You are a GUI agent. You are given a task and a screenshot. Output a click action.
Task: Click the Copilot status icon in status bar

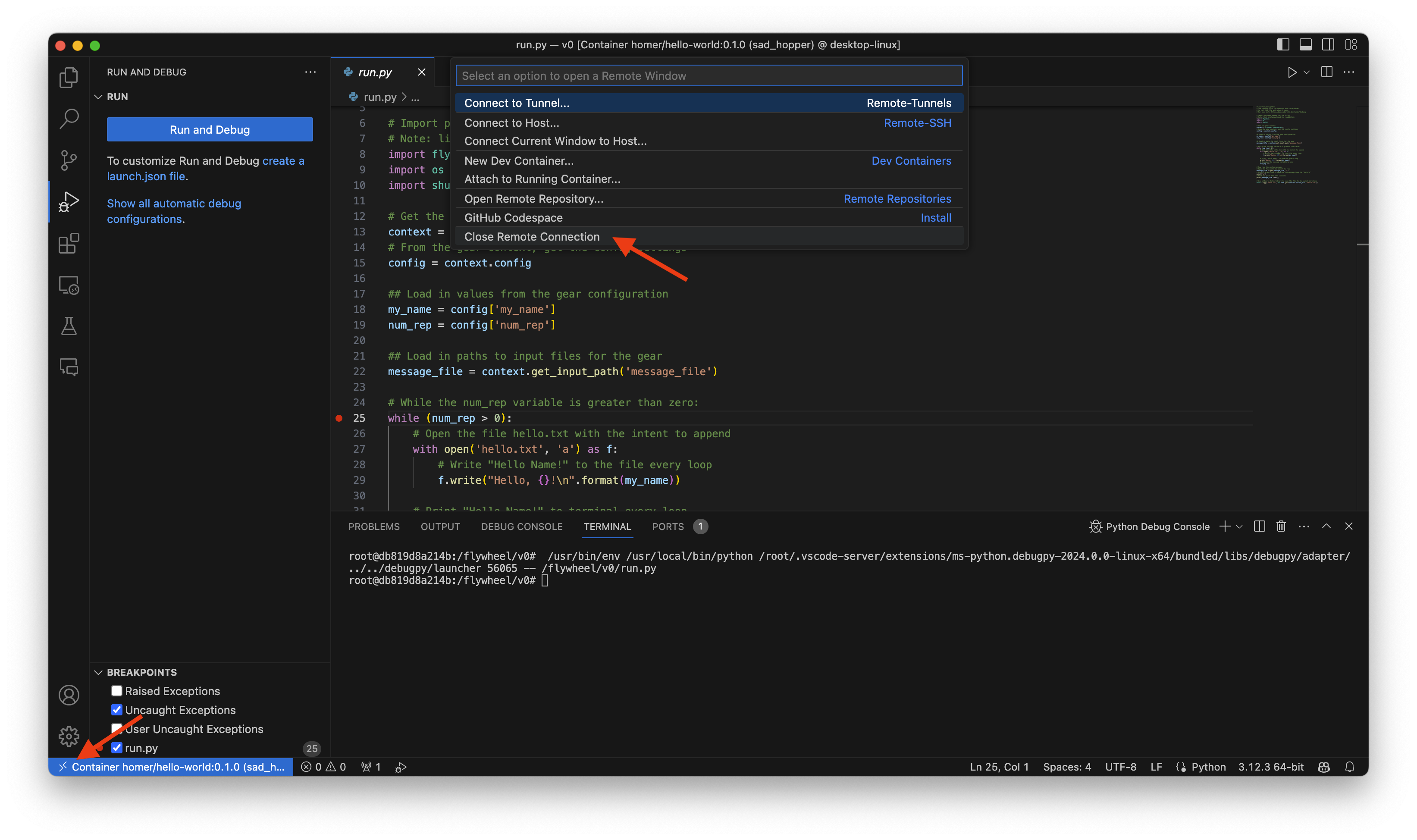coord(1323,767)
